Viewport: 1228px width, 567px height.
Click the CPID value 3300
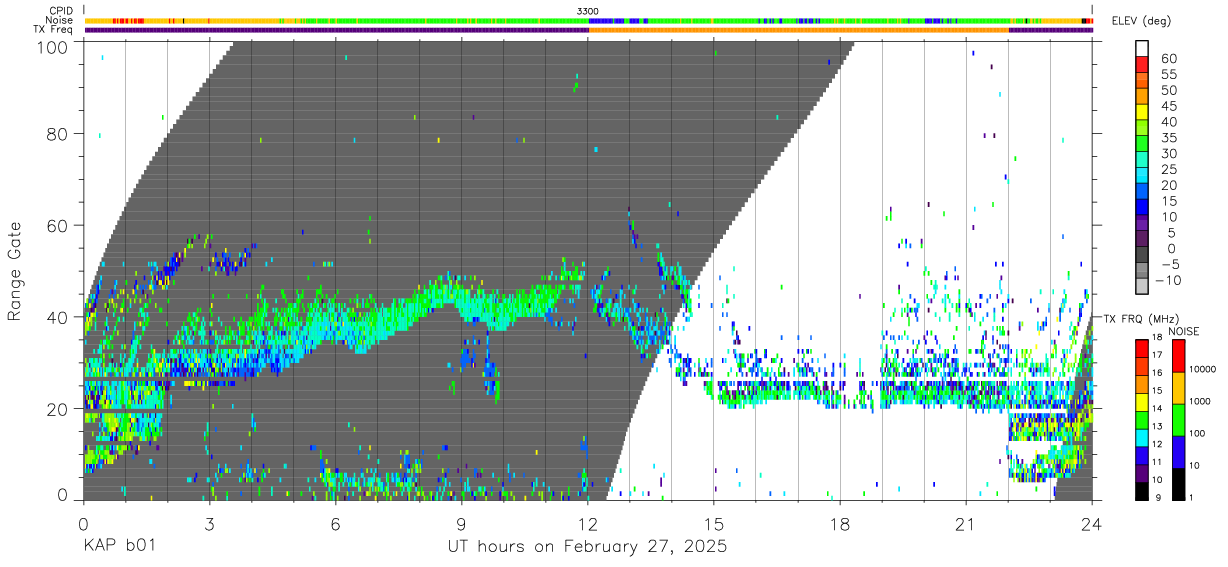588,10
